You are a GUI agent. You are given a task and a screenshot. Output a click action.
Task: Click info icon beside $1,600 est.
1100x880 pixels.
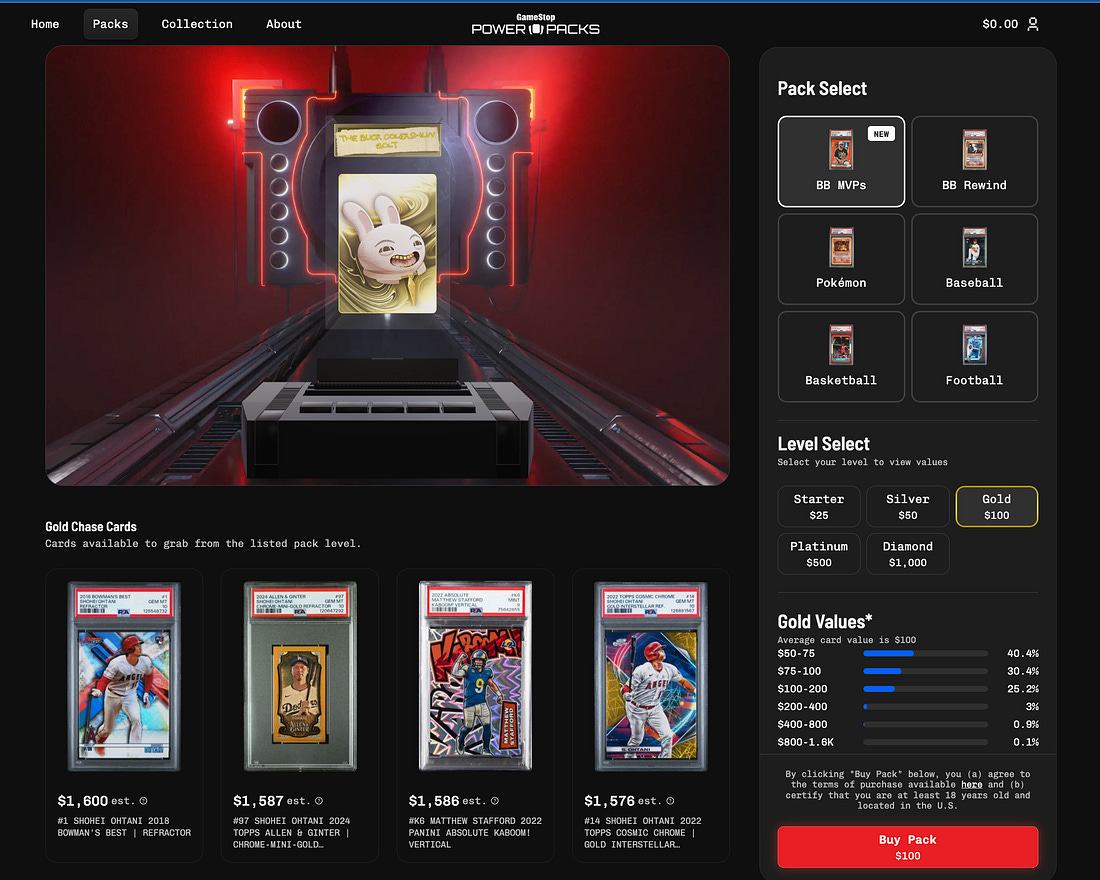point(144,801)
